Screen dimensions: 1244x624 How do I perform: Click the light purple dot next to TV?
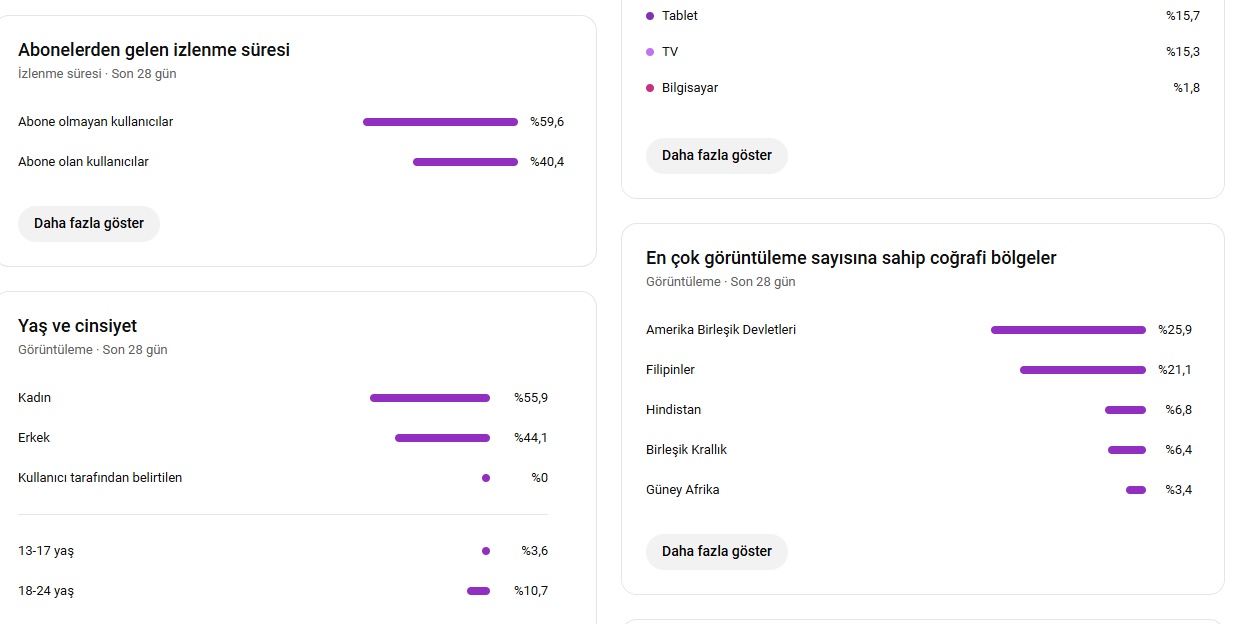tap(650, 52)
